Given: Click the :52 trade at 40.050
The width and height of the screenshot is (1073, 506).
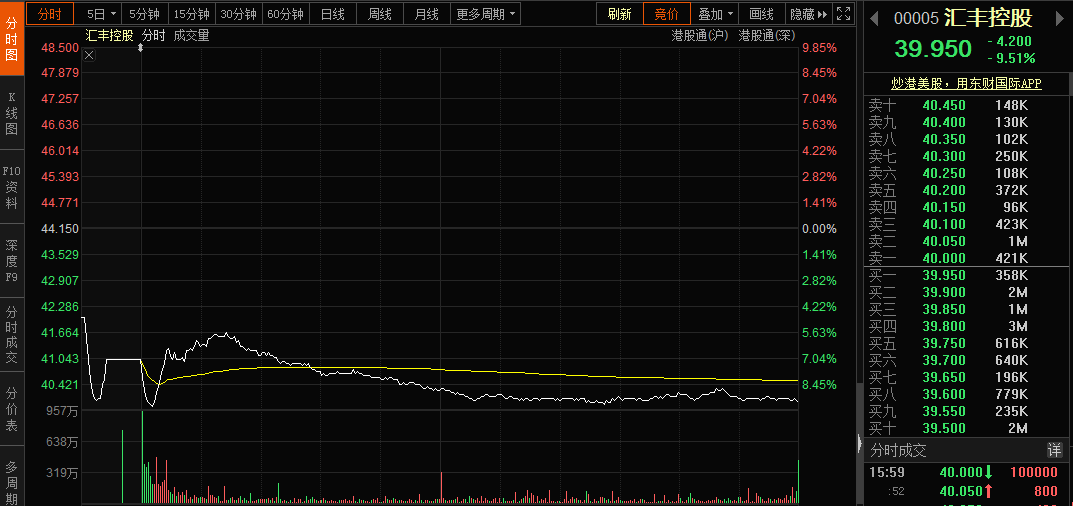Looking at the screenshot, I should click(968, 491).
